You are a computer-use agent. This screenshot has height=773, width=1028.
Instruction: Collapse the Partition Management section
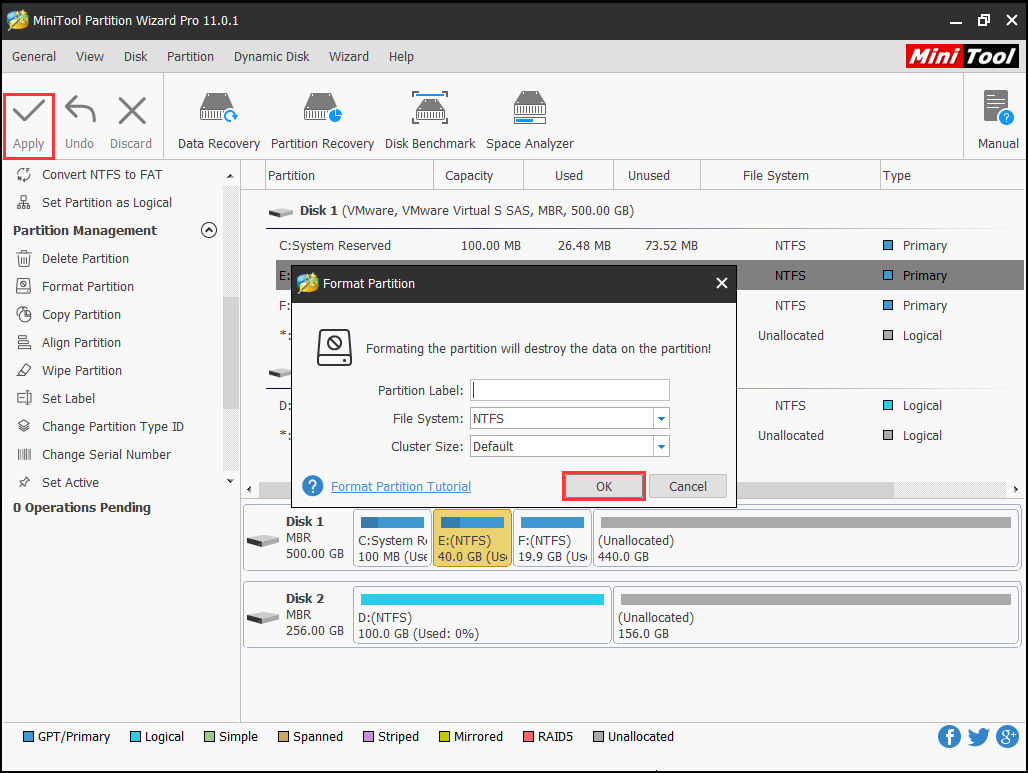coord(209,230)
